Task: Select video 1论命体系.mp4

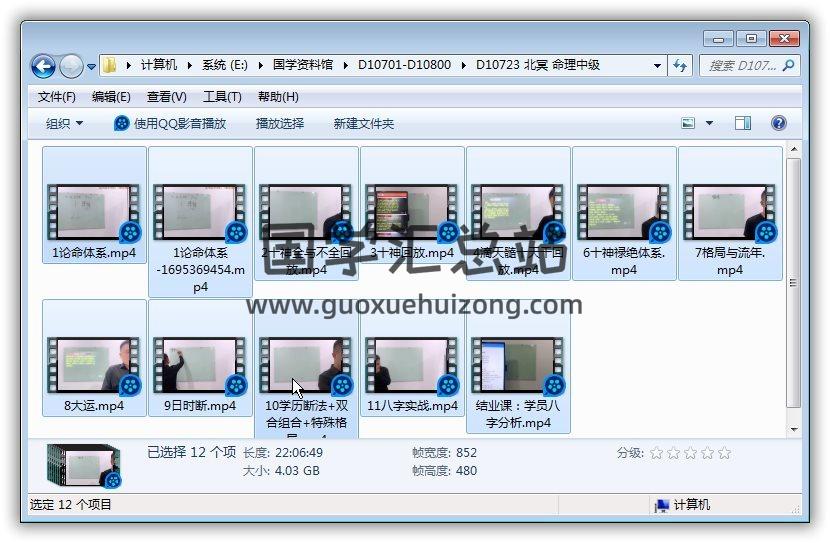Action: (x=94, y=205)
